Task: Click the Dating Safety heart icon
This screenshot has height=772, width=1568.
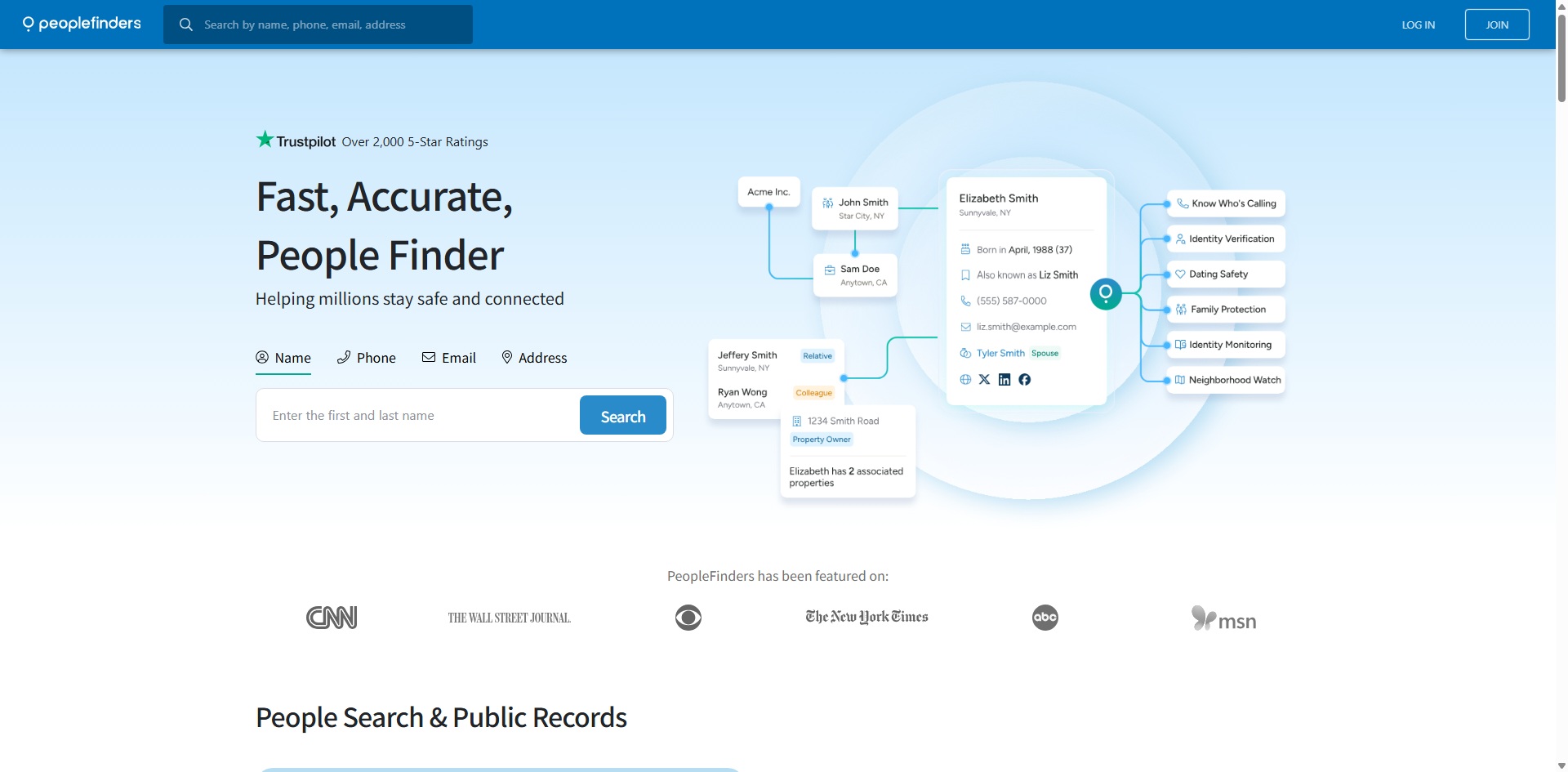Action: (x=1180, y=274)
